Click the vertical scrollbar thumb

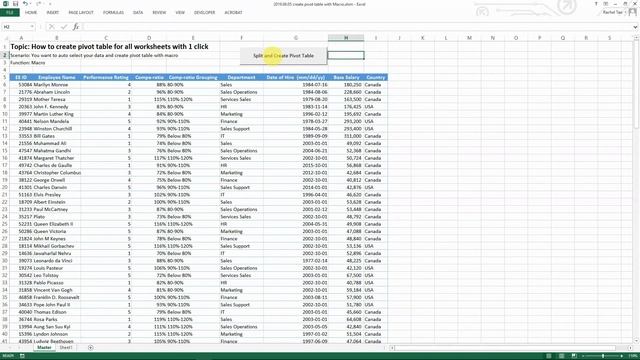point(636,84)
